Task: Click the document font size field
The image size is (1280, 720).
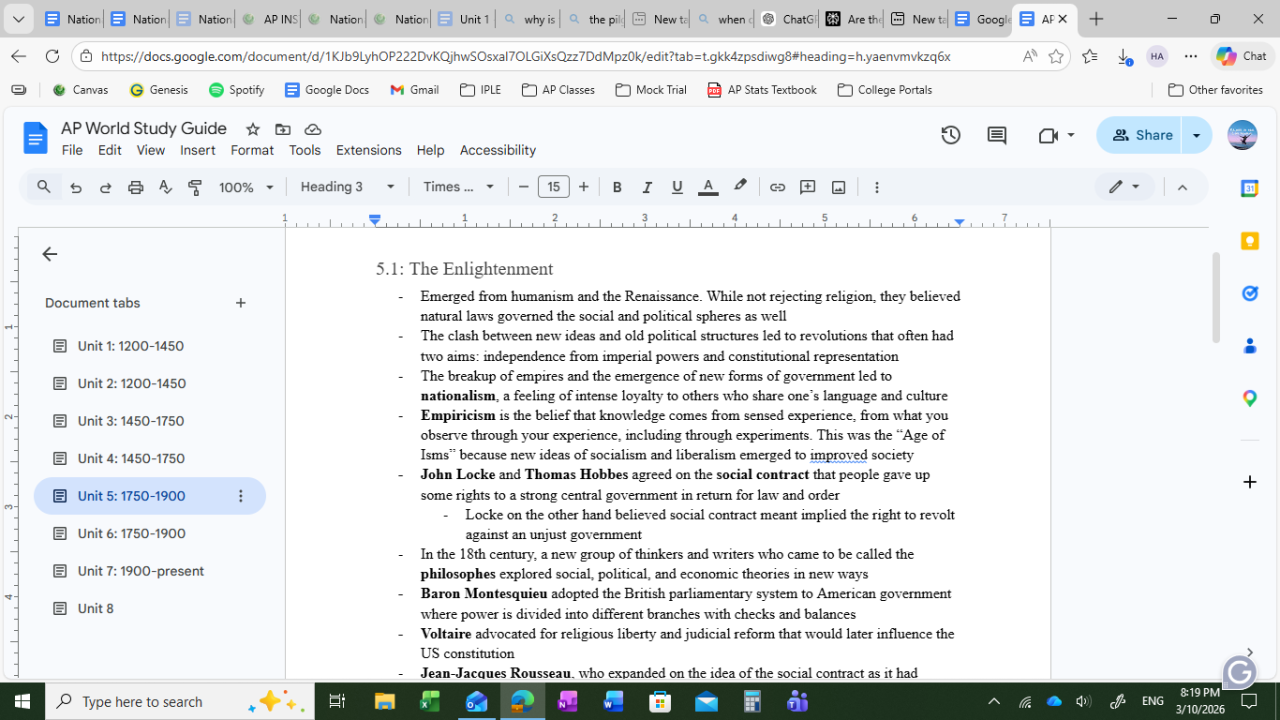Action: tap(554, 187)
